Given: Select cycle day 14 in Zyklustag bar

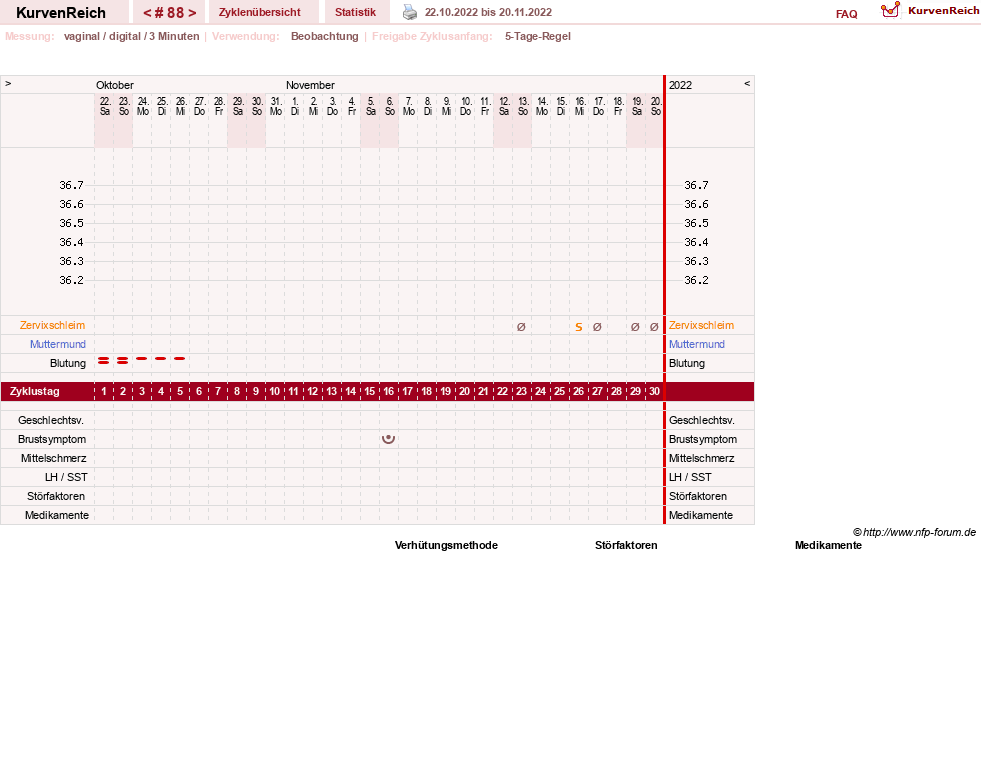Looking at the screenshot, I should tap(350, 392).
